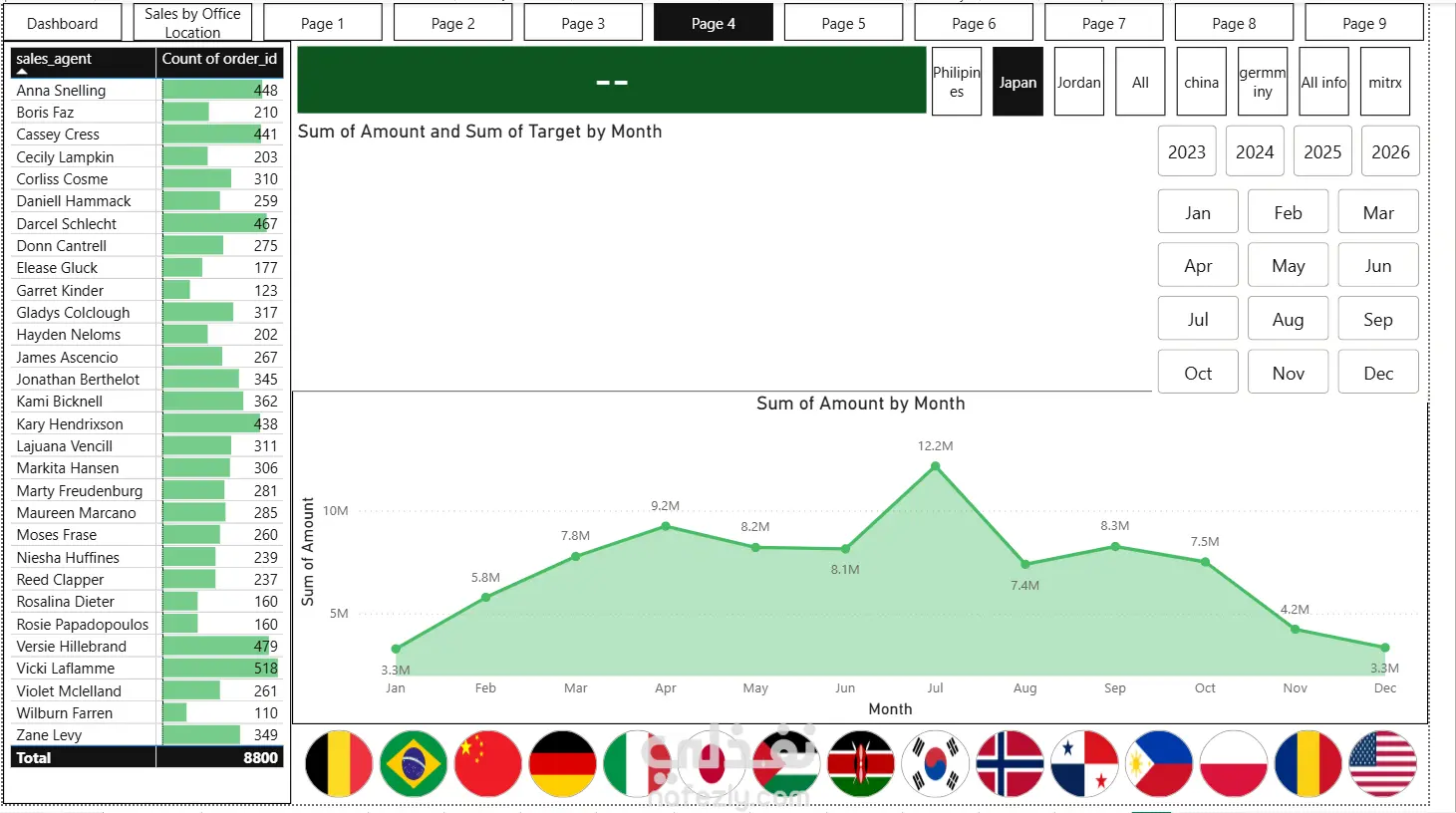Click the Philippines flag icon
The height and width of the screenshot is (813, 1456).
click(1159, 764)
